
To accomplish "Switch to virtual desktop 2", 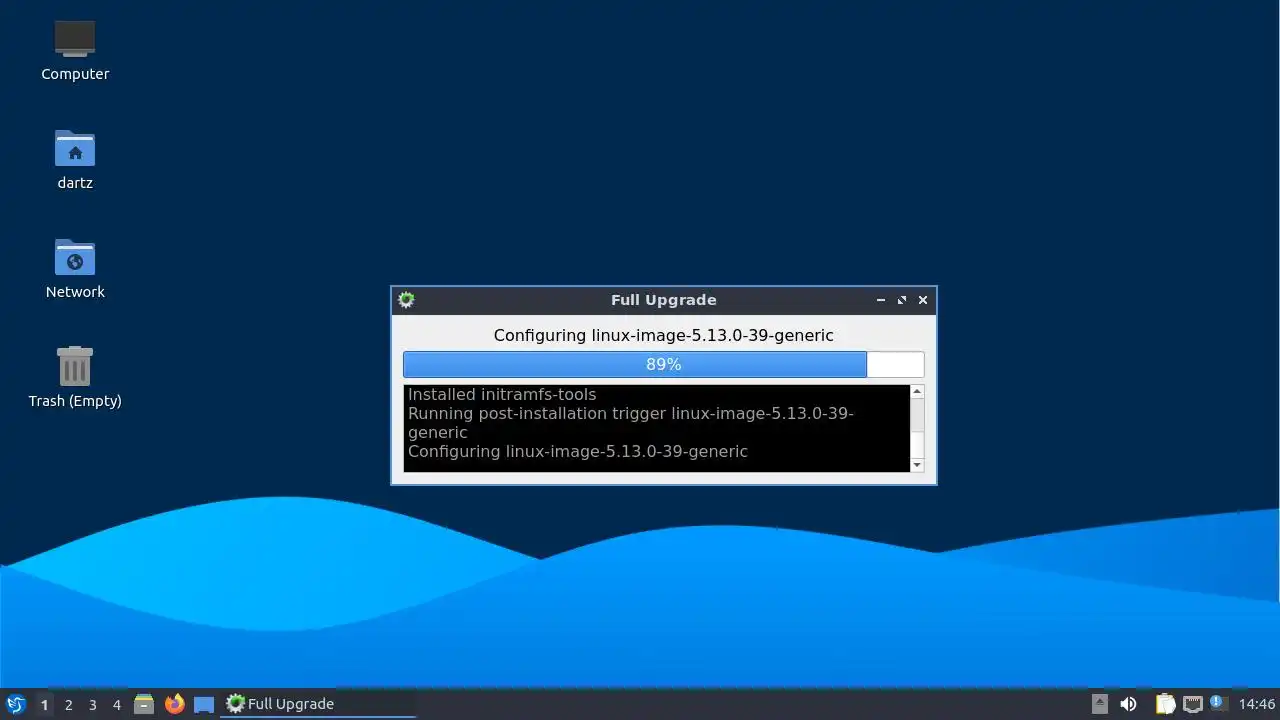I will (68, 704).
